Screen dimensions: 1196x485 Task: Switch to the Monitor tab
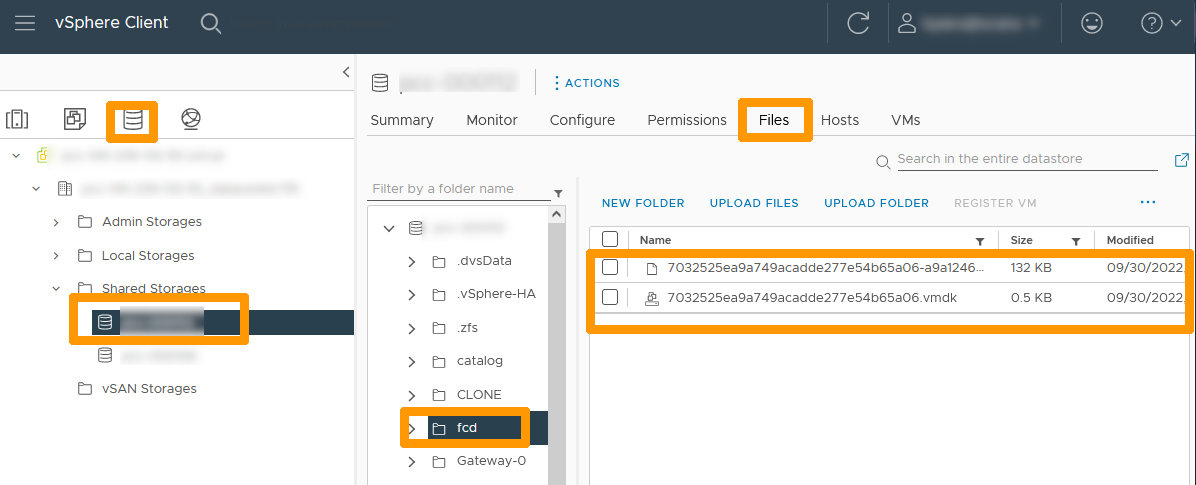[492, 120]
